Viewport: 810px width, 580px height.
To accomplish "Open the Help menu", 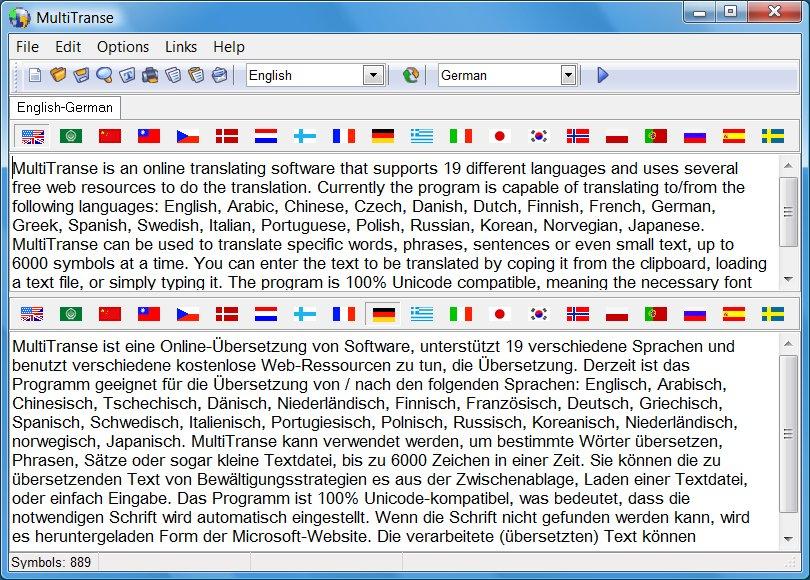I will coord(229,47).
